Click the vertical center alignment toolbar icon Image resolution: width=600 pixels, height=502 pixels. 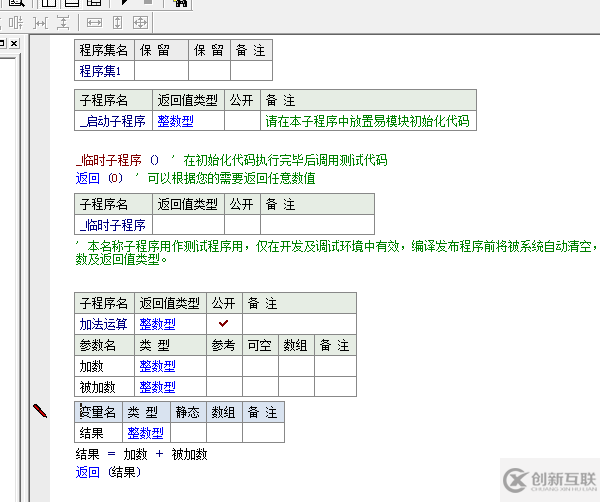(15, 23)
